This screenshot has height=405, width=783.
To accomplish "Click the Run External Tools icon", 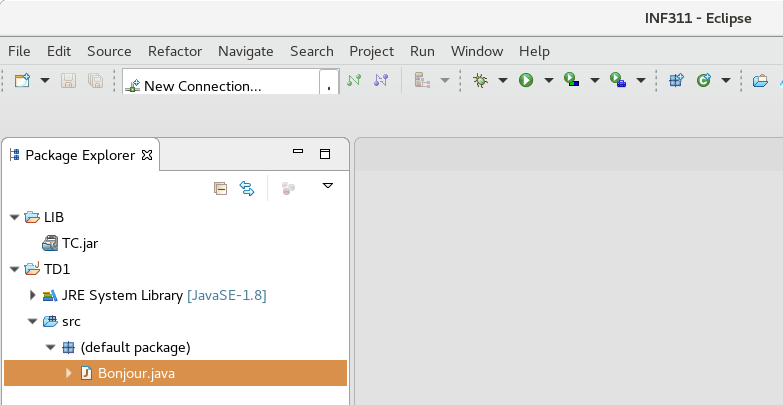I will click(x=617, y=80).
